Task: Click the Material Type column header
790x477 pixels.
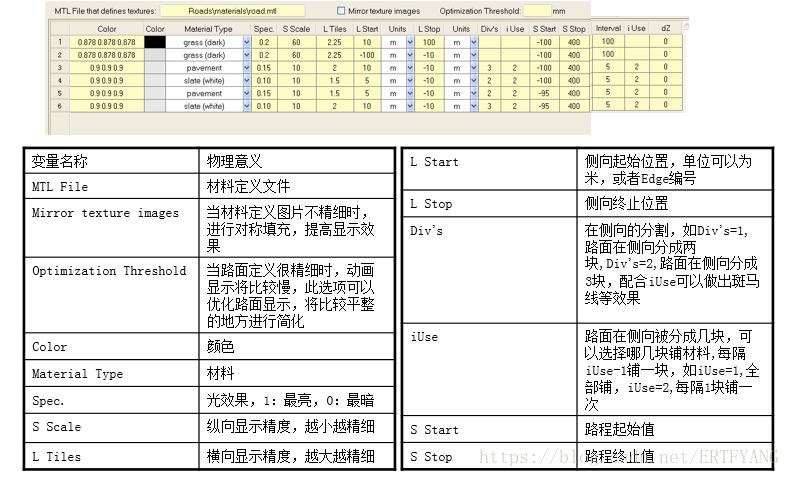Action: (208, 29)
